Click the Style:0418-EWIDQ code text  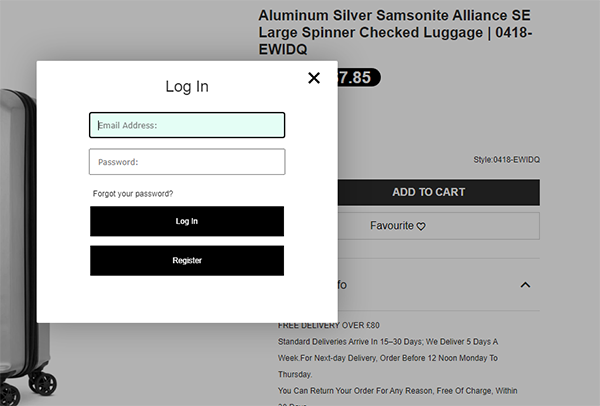[507, 160]
